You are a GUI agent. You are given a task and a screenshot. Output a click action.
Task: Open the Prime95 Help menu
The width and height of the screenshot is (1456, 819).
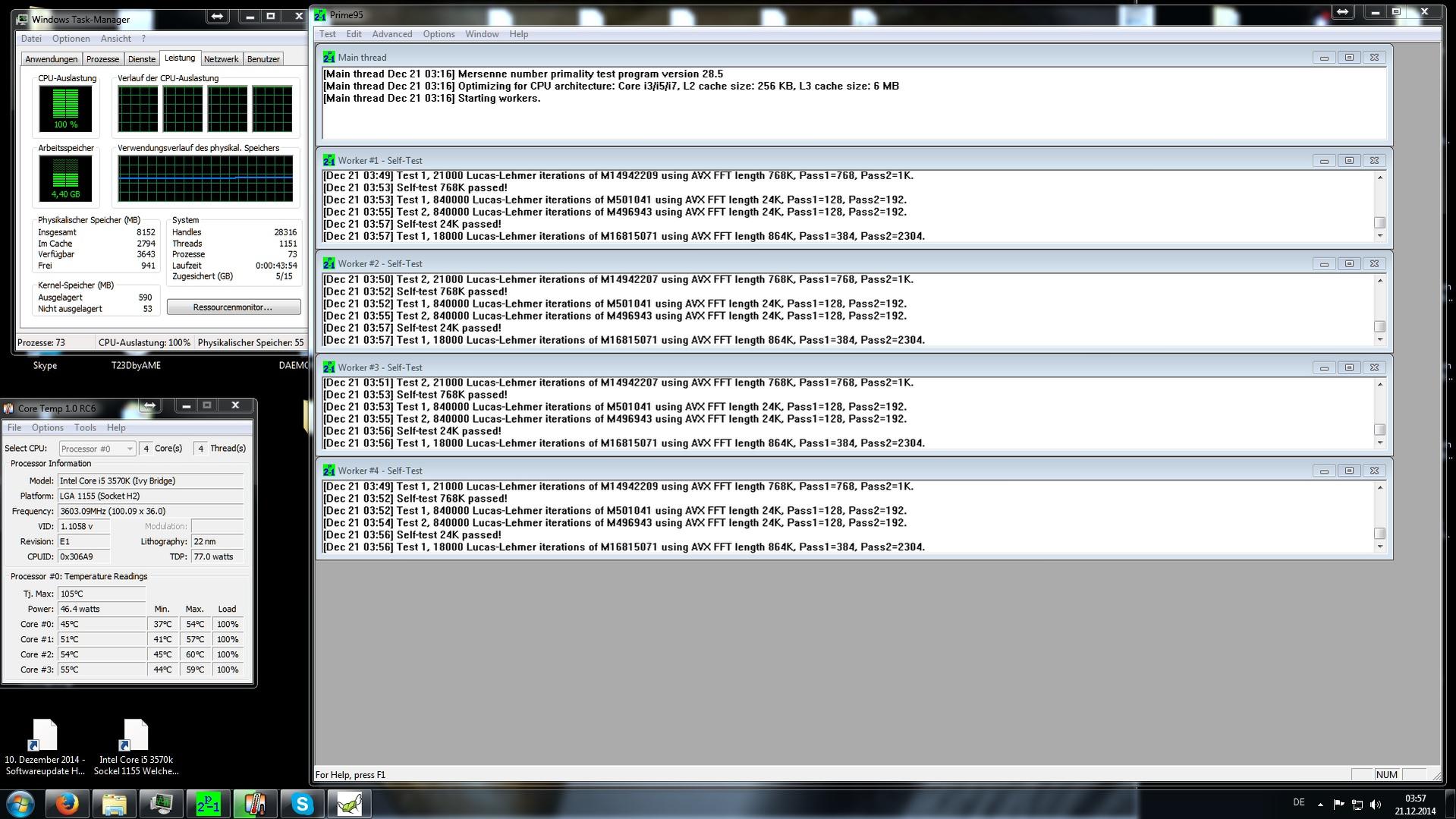coord(519,34)
